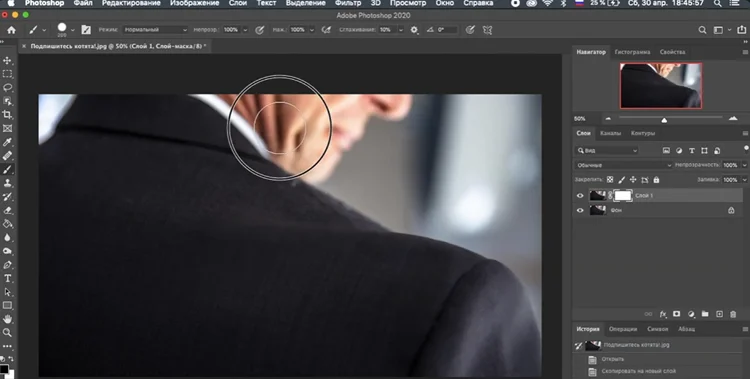Select the Path Selection tool
750x379 pixels.
pos(8,292)
